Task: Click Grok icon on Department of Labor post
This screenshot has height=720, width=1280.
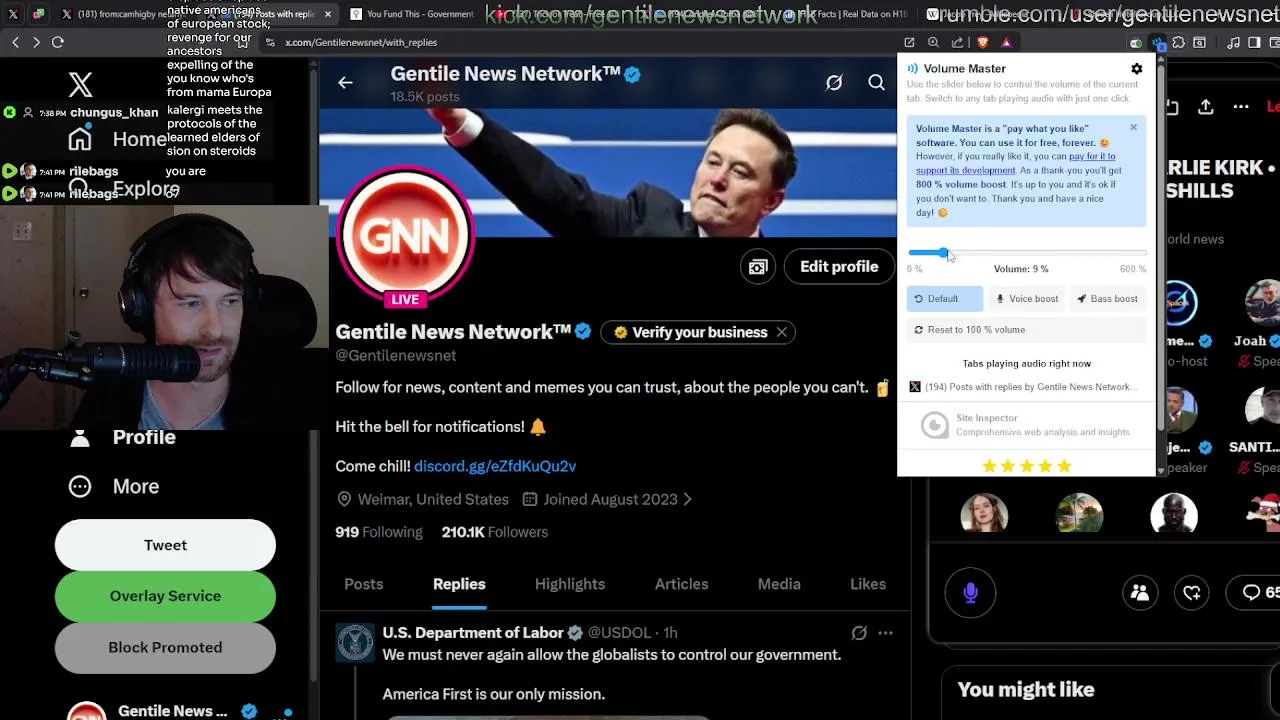Action: pos(859,633)
